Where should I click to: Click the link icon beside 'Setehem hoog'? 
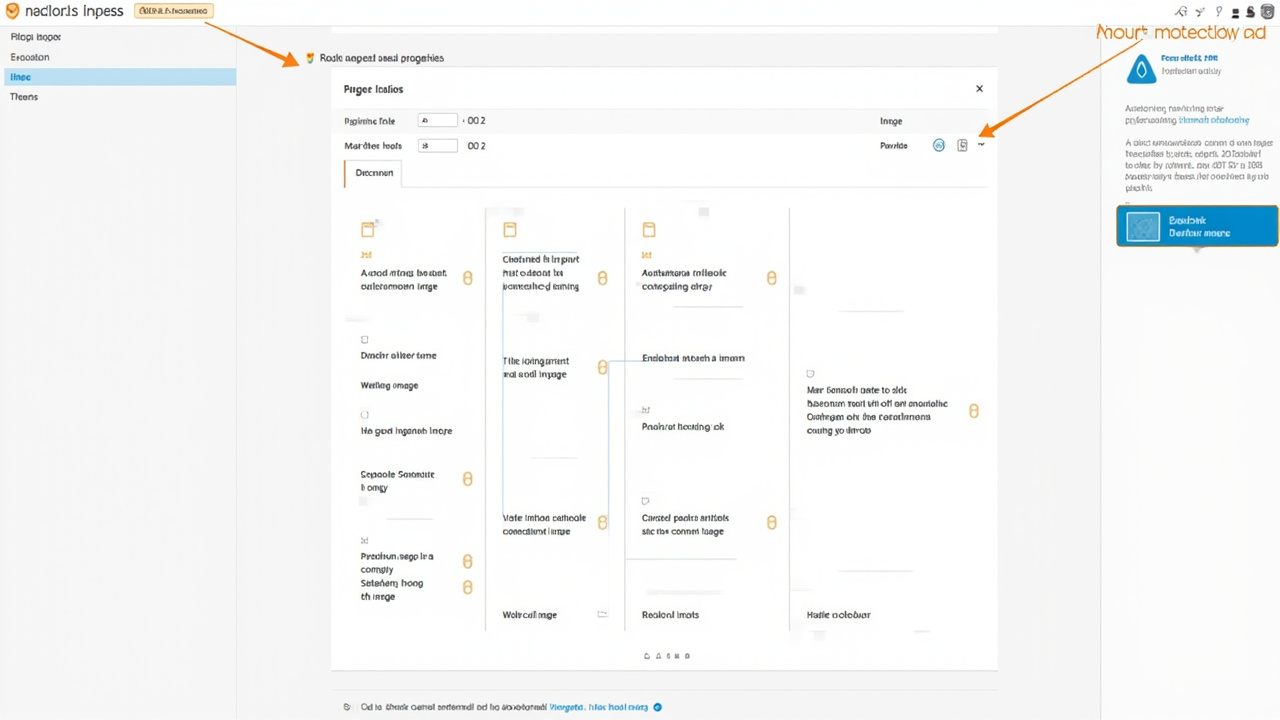point(467,587)
